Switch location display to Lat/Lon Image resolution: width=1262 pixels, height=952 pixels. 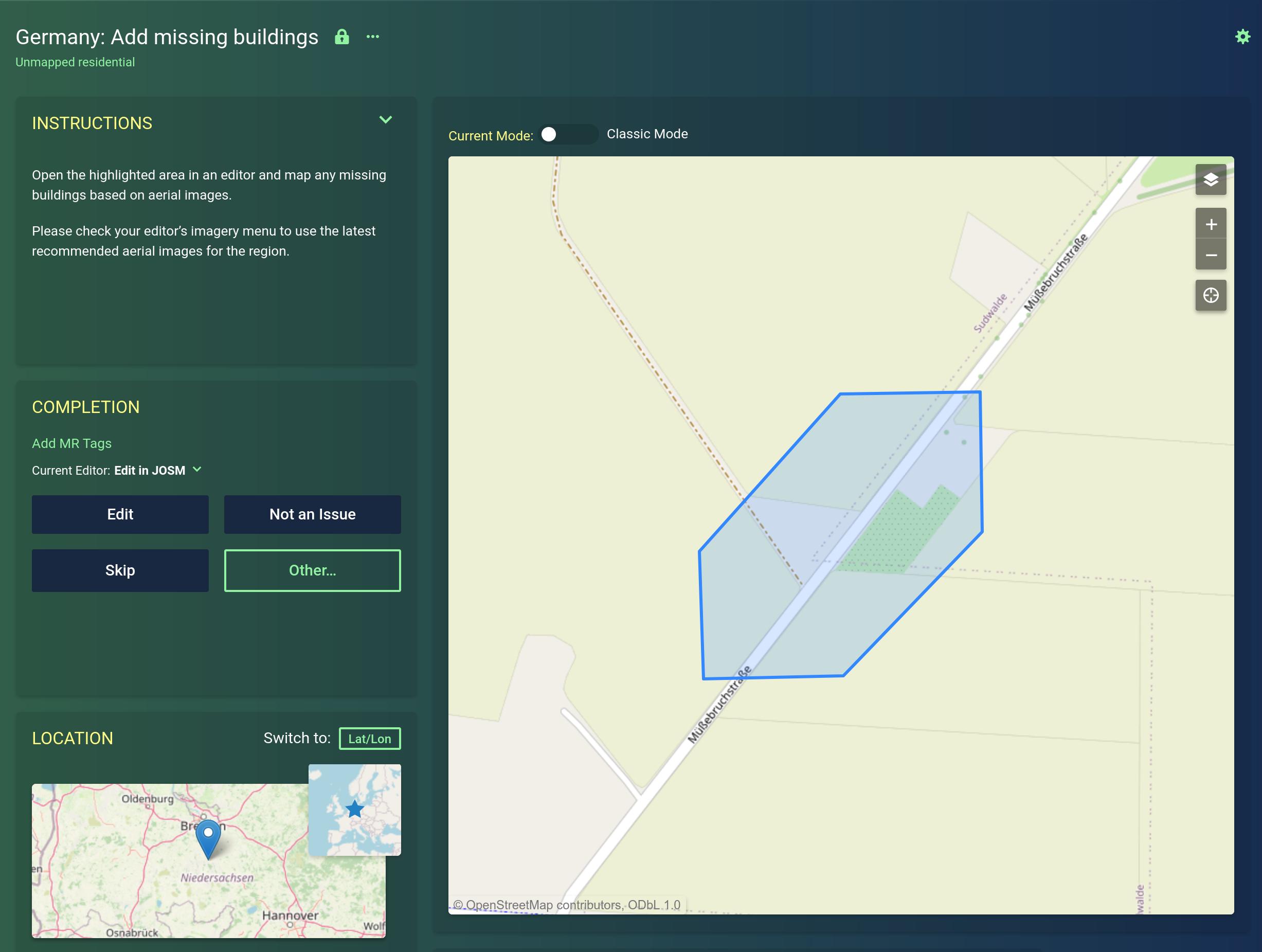(369, 739)
